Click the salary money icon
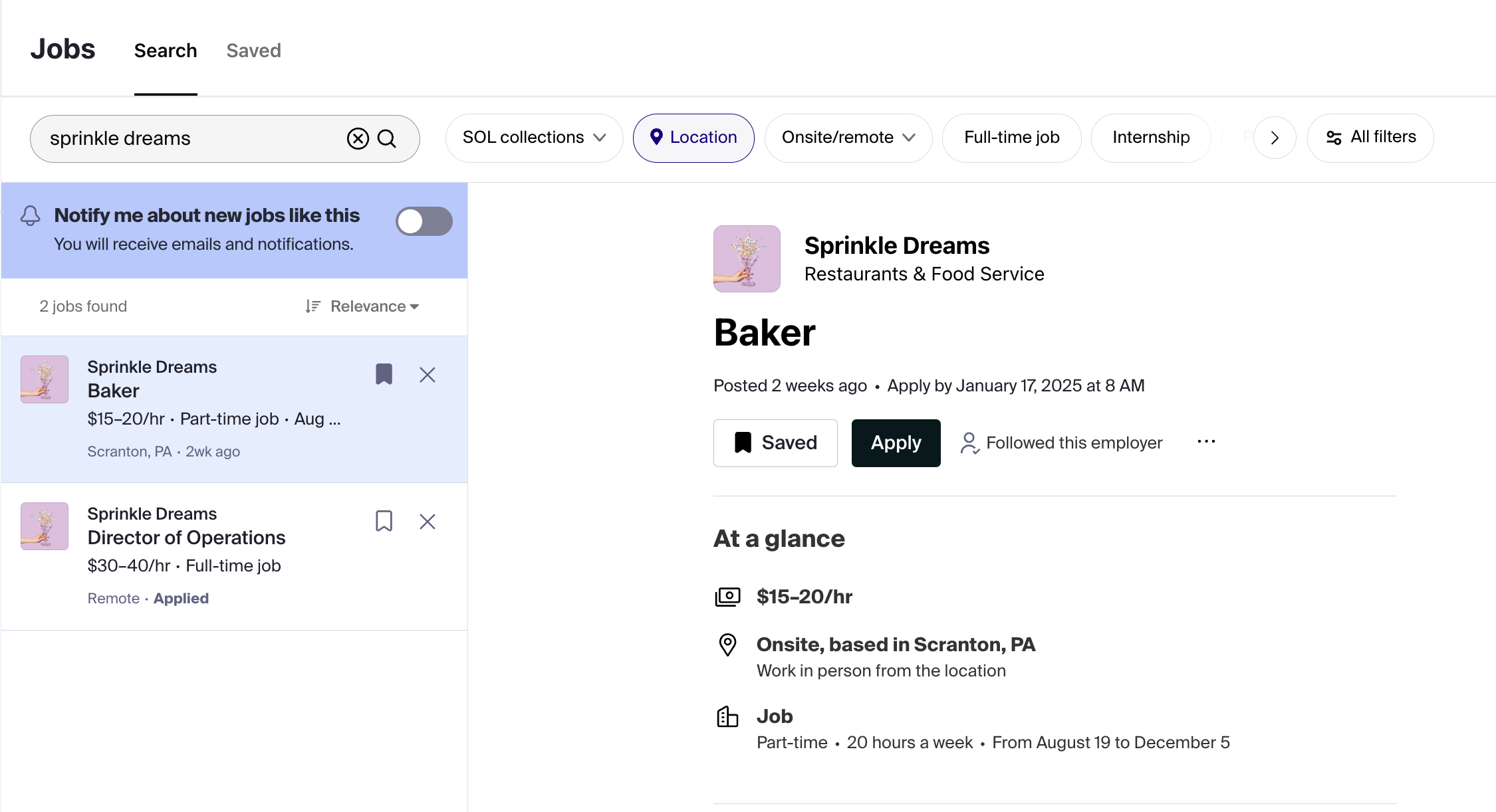The height and width of the screenshot is (812, 1496). pyautogui.click(x=727, y=597)
